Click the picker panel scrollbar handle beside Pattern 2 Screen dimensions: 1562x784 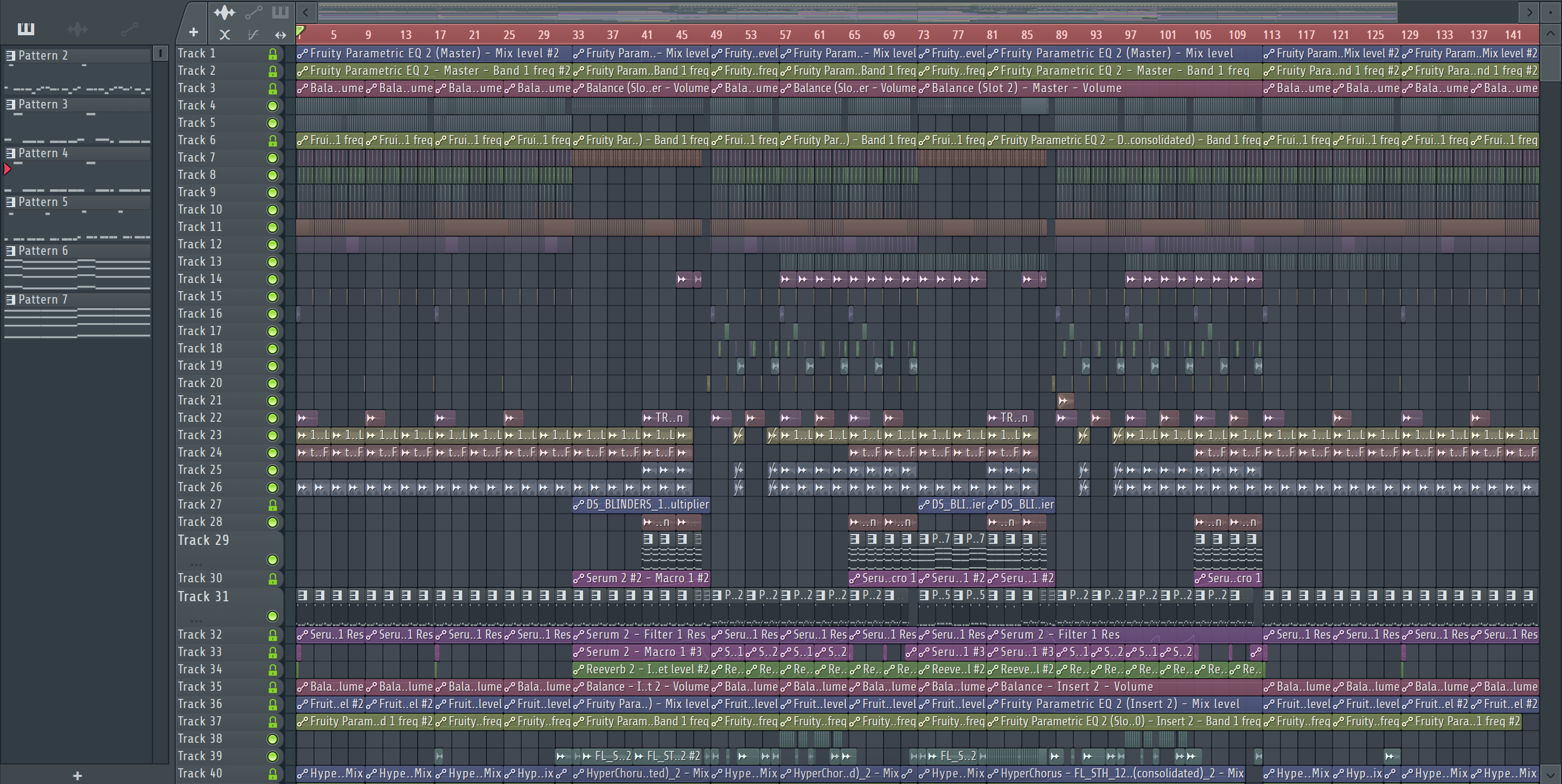coord(160,54)
